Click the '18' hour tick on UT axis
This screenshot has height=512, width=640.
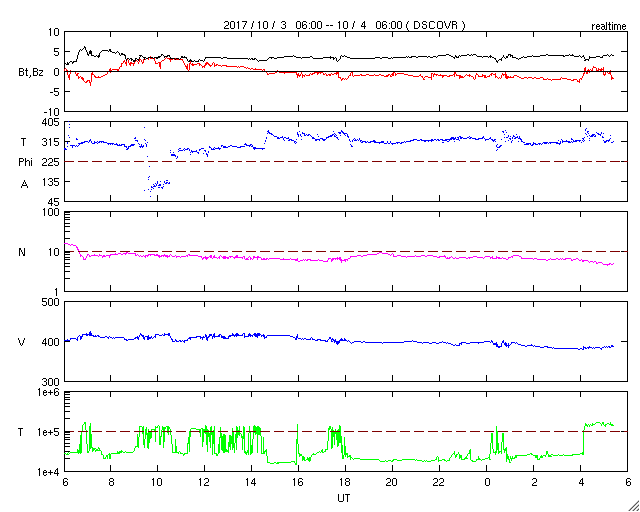(346, 482)
